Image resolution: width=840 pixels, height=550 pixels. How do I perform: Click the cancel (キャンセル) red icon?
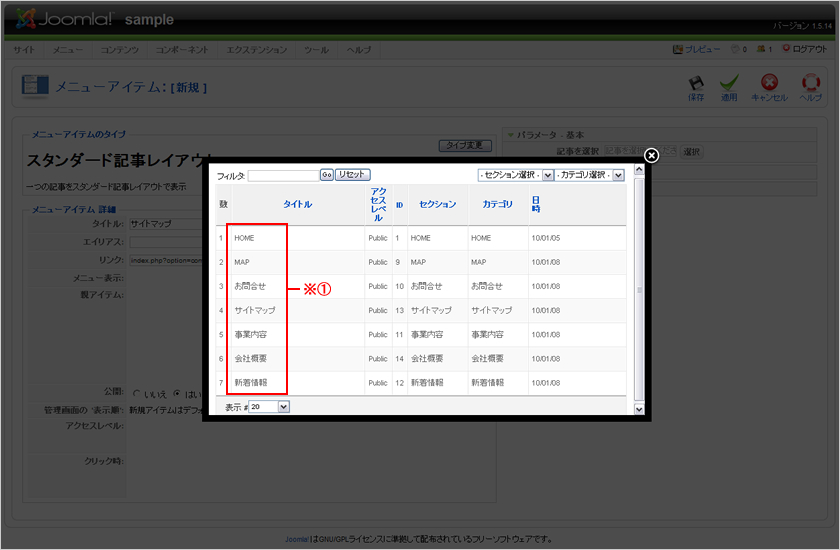point(769,82)
